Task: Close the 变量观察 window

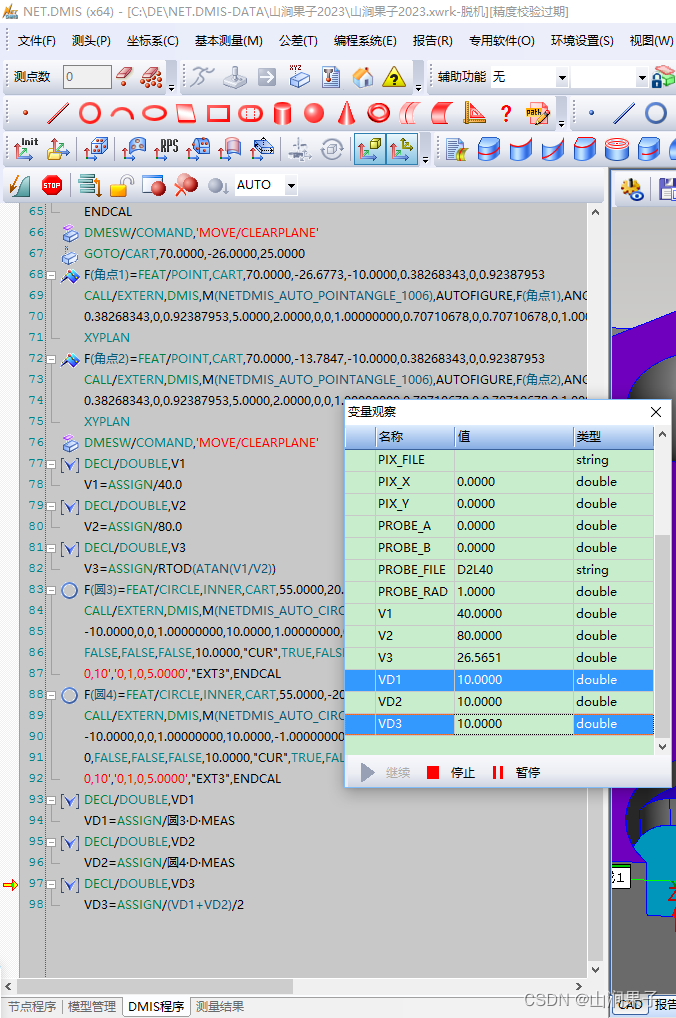Action: tap(656, 412)
